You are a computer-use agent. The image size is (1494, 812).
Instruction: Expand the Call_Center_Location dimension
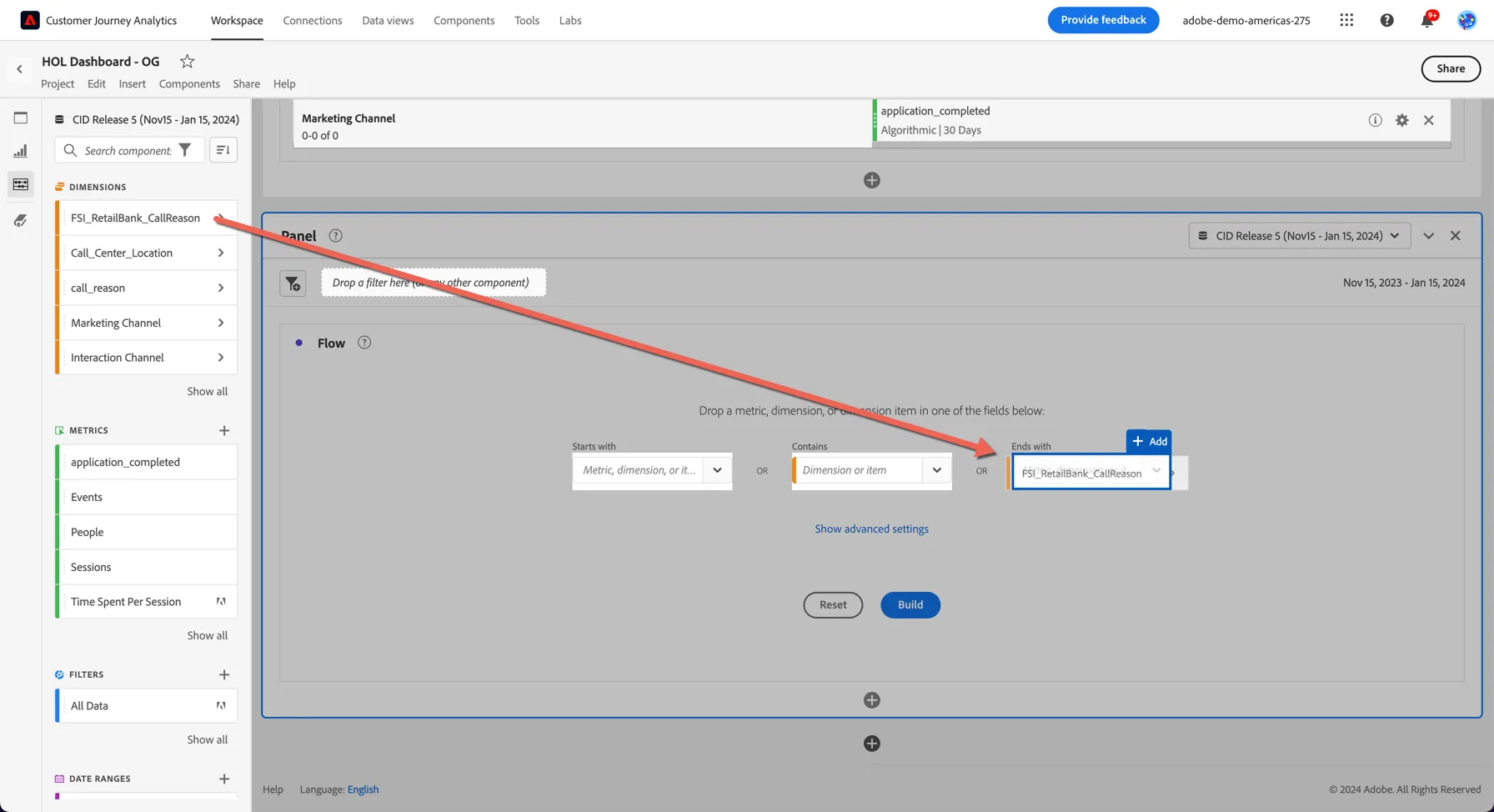[221, 253]
